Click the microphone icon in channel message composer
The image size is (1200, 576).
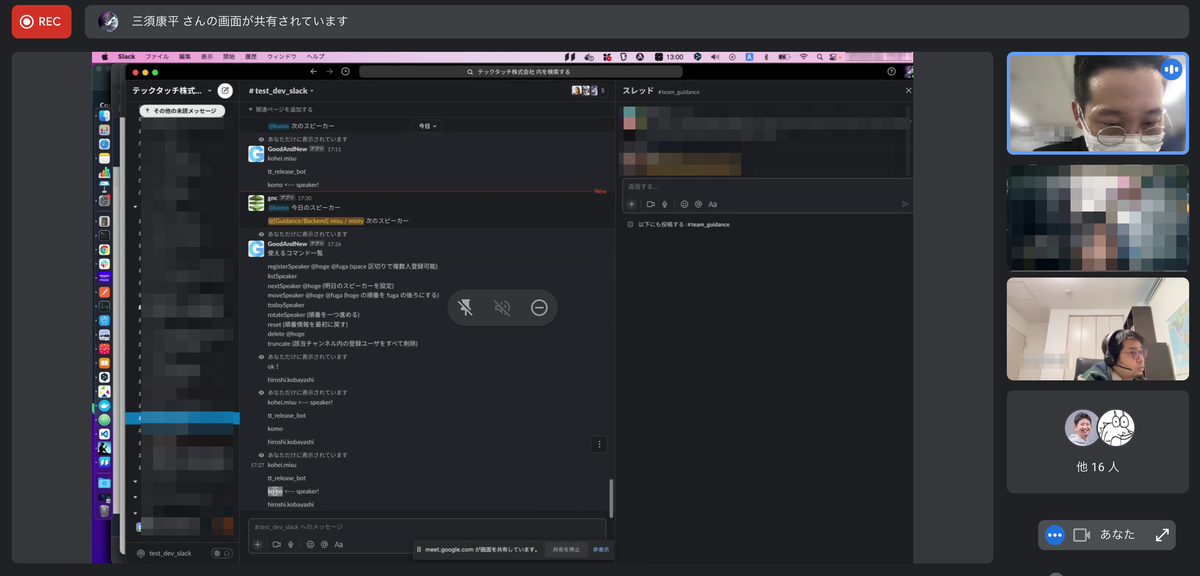(x=290, y=544)
